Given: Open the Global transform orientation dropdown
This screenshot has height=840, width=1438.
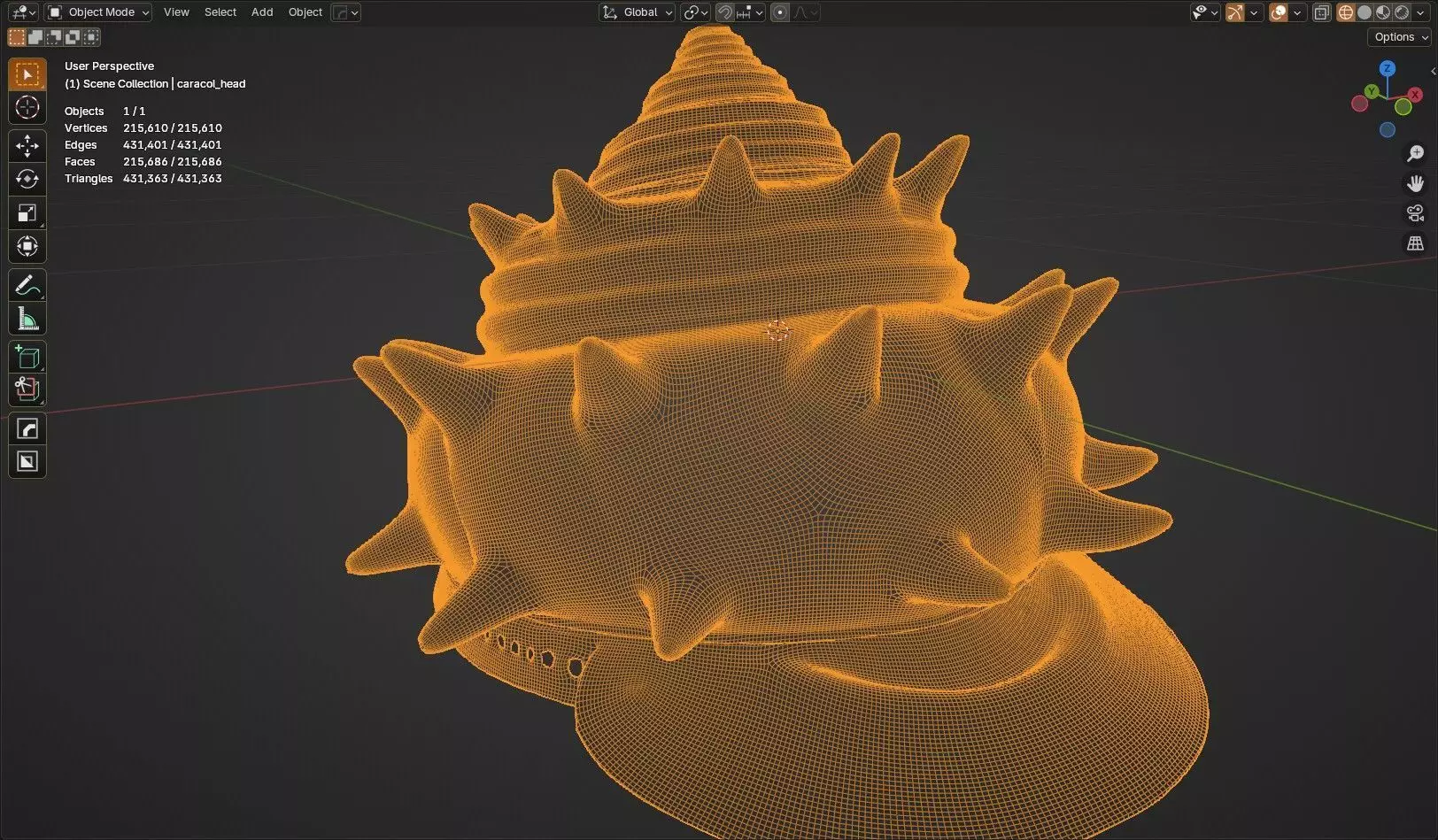Looking at the screenshot, I should (x=638, y=12).
